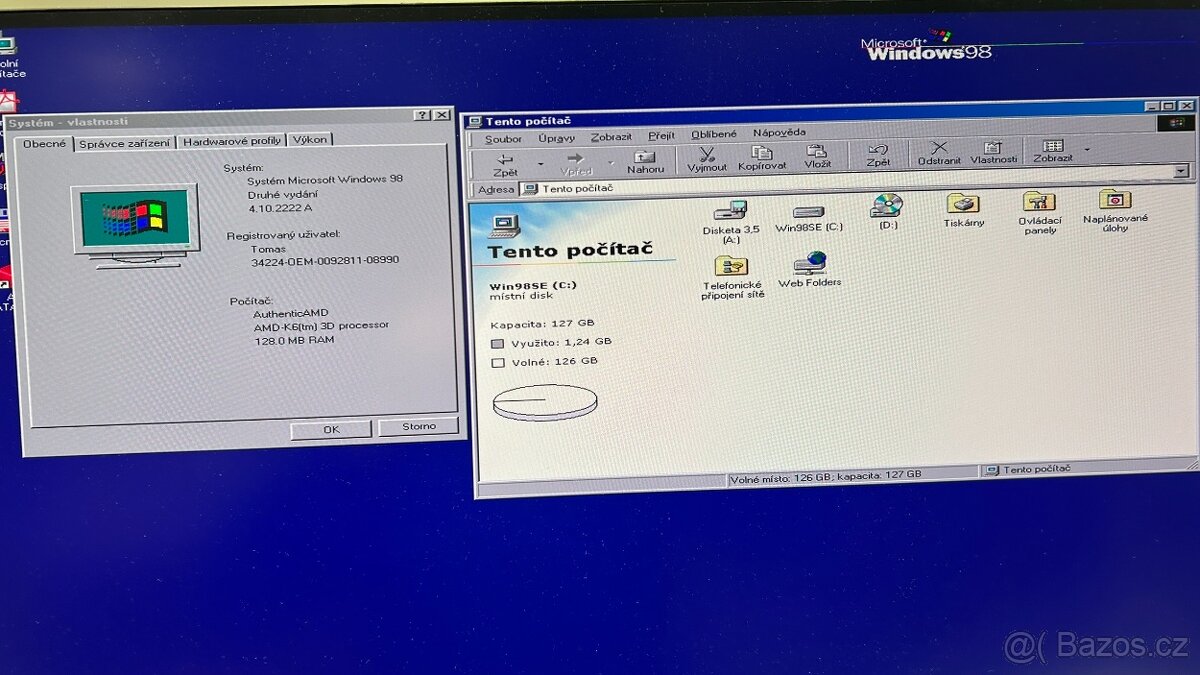The width and height of the screenshot is (1200, 675).
Task: Click the Vyjmout (cut) toolbar icon
Action: 707,153
